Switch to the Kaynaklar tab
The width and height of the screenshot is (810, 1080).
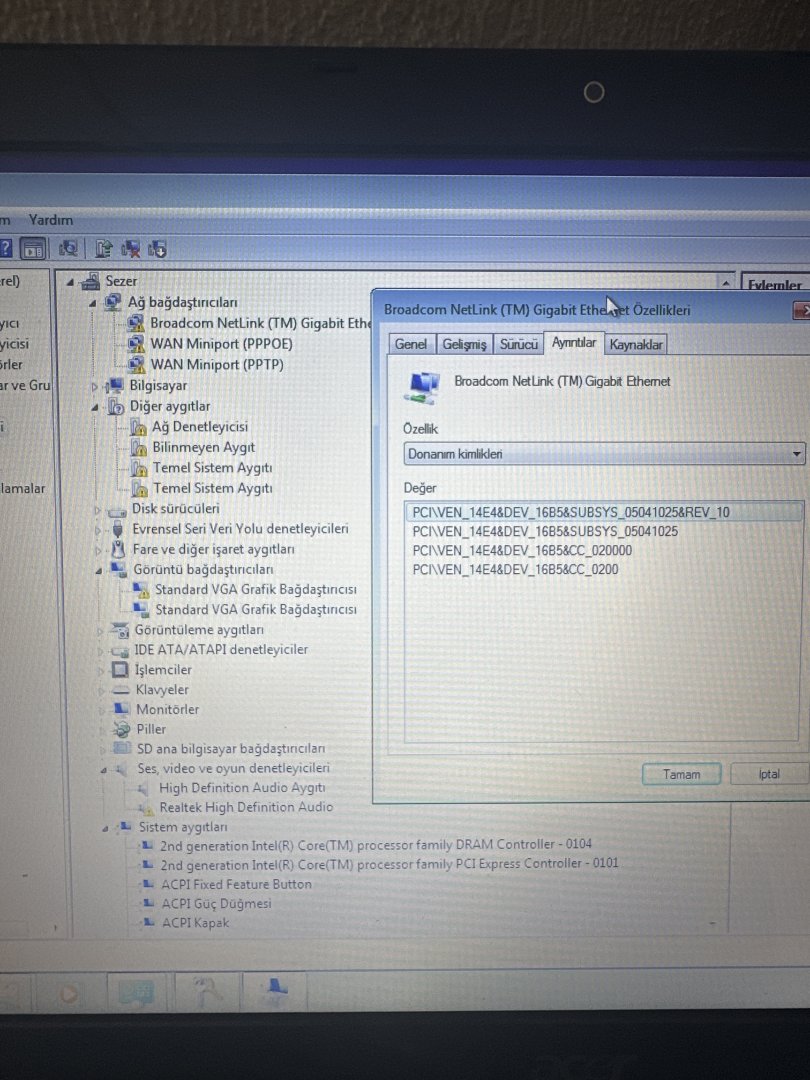[x=636, y=344]
